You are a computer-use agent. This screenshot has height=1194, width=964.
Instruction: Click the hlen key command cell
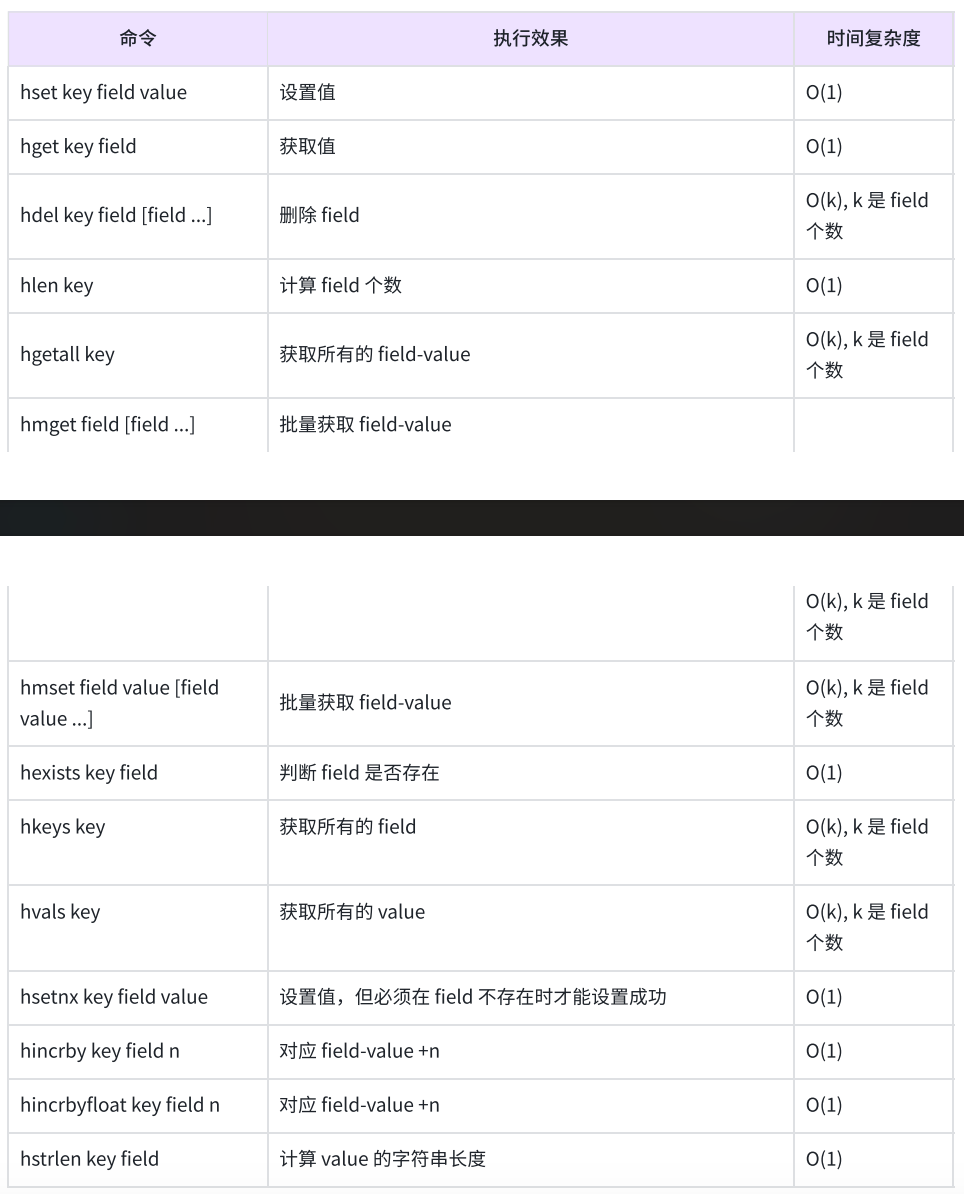tap(138, 286)
